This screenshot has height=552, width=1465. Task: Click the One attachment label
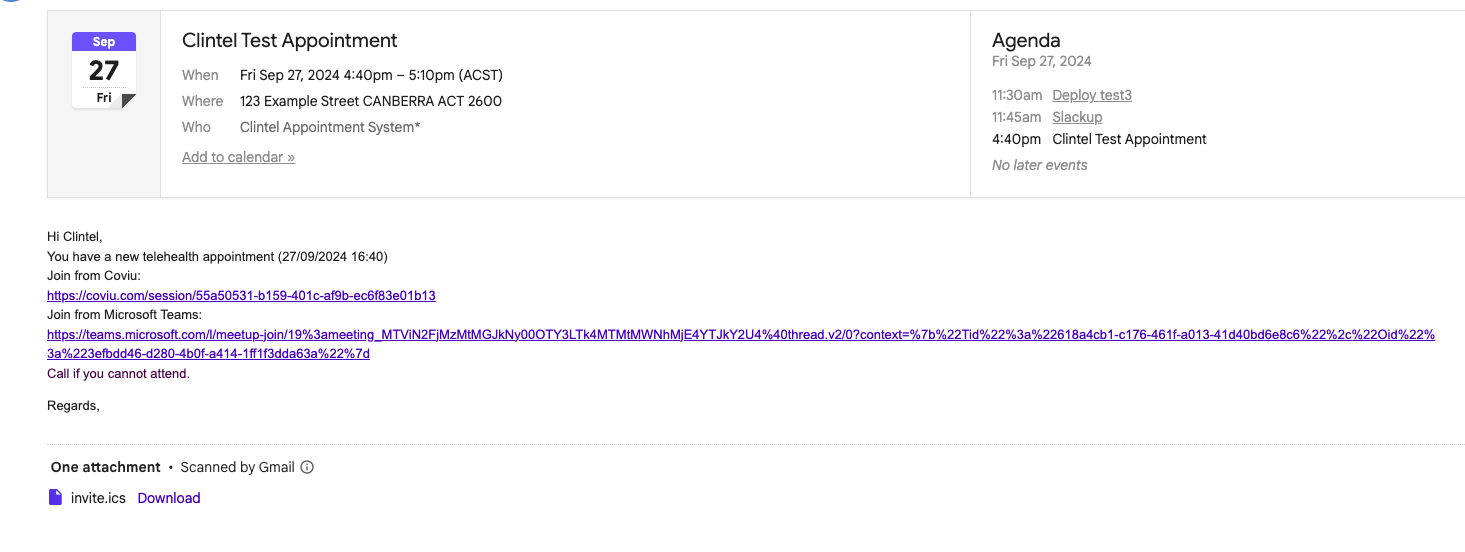click(106, 467)
